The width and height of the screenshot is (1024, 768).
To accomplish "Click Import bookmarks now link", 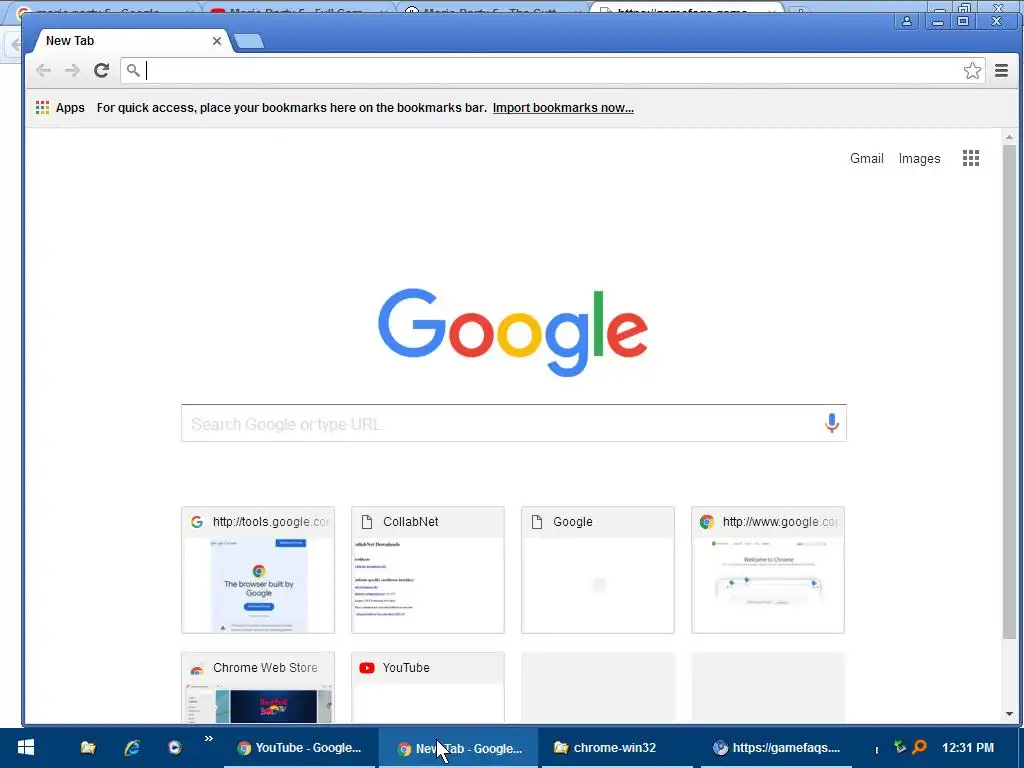I will click(x=563, y=108).
